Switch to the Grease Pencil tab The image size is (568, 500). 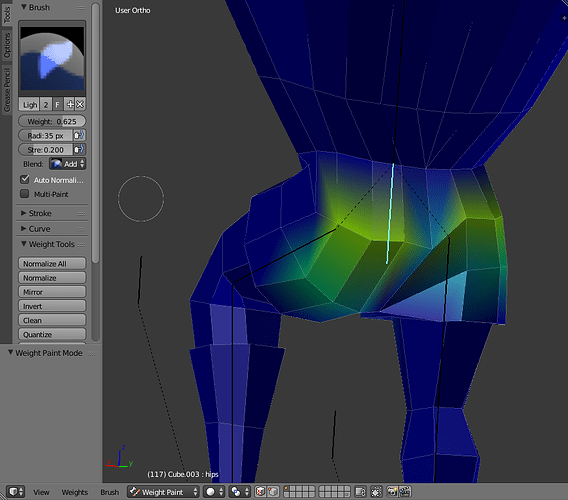[7, 89]
